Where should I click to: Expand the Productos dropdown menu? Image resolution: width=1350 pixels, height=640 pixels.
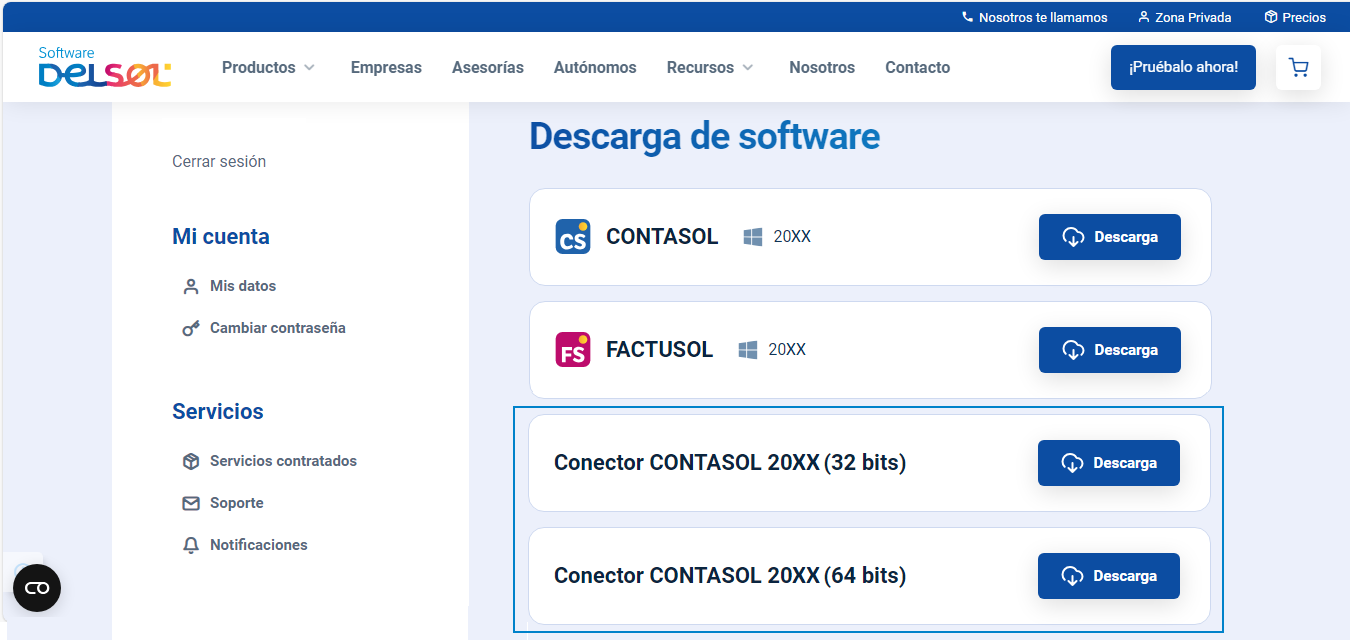[268, 67]
